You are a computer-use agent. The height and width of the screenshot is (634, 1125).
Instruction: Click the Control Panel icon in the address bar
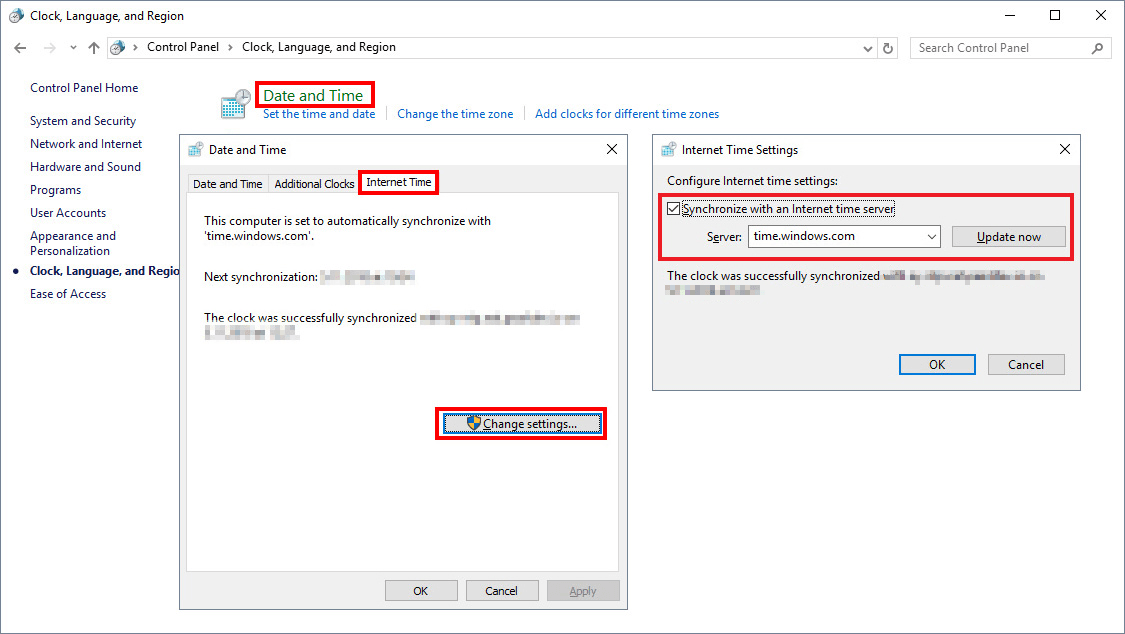[118, 48]
